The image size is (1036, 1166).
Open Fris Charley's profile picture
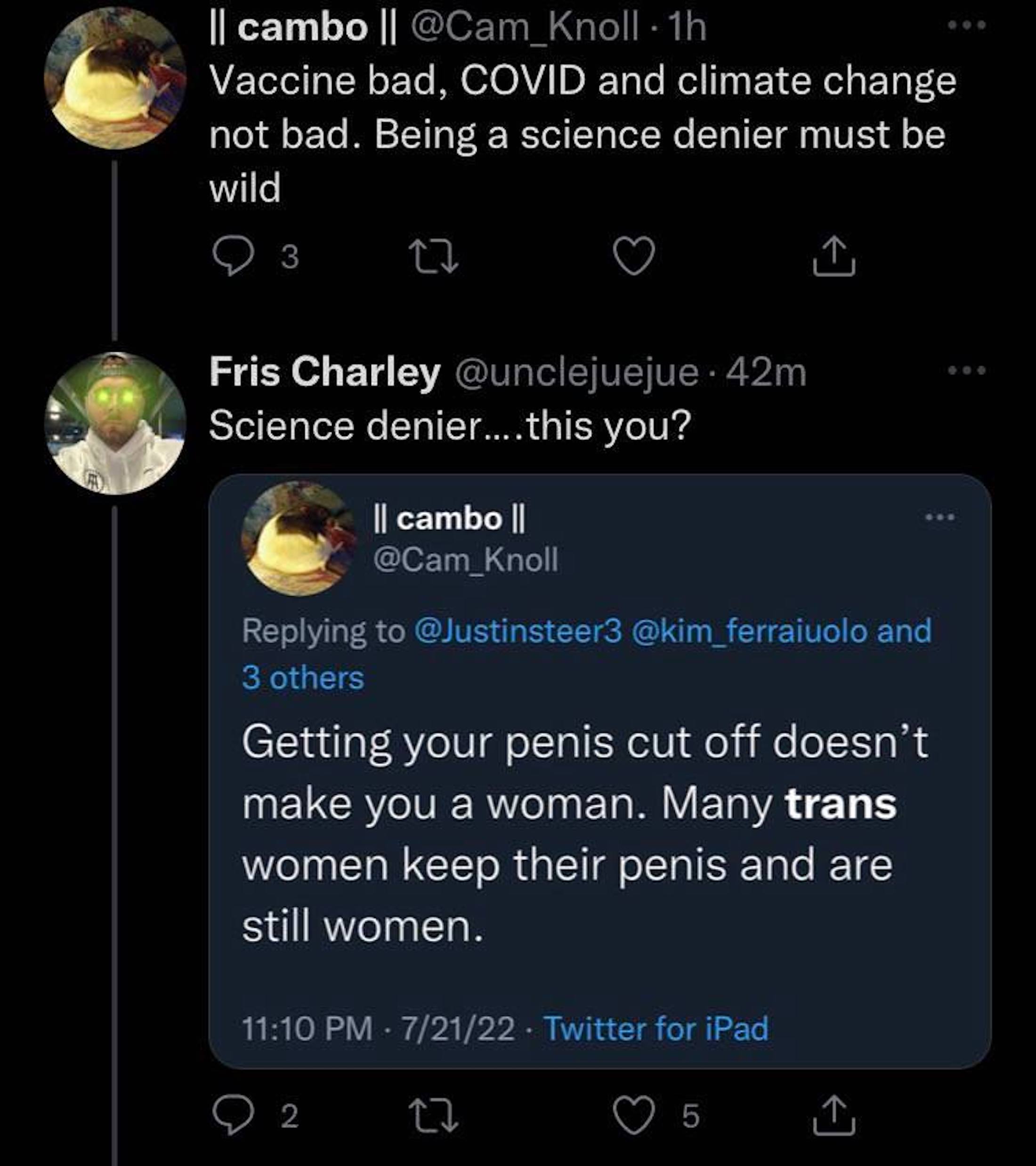click(x=115, y=423)
